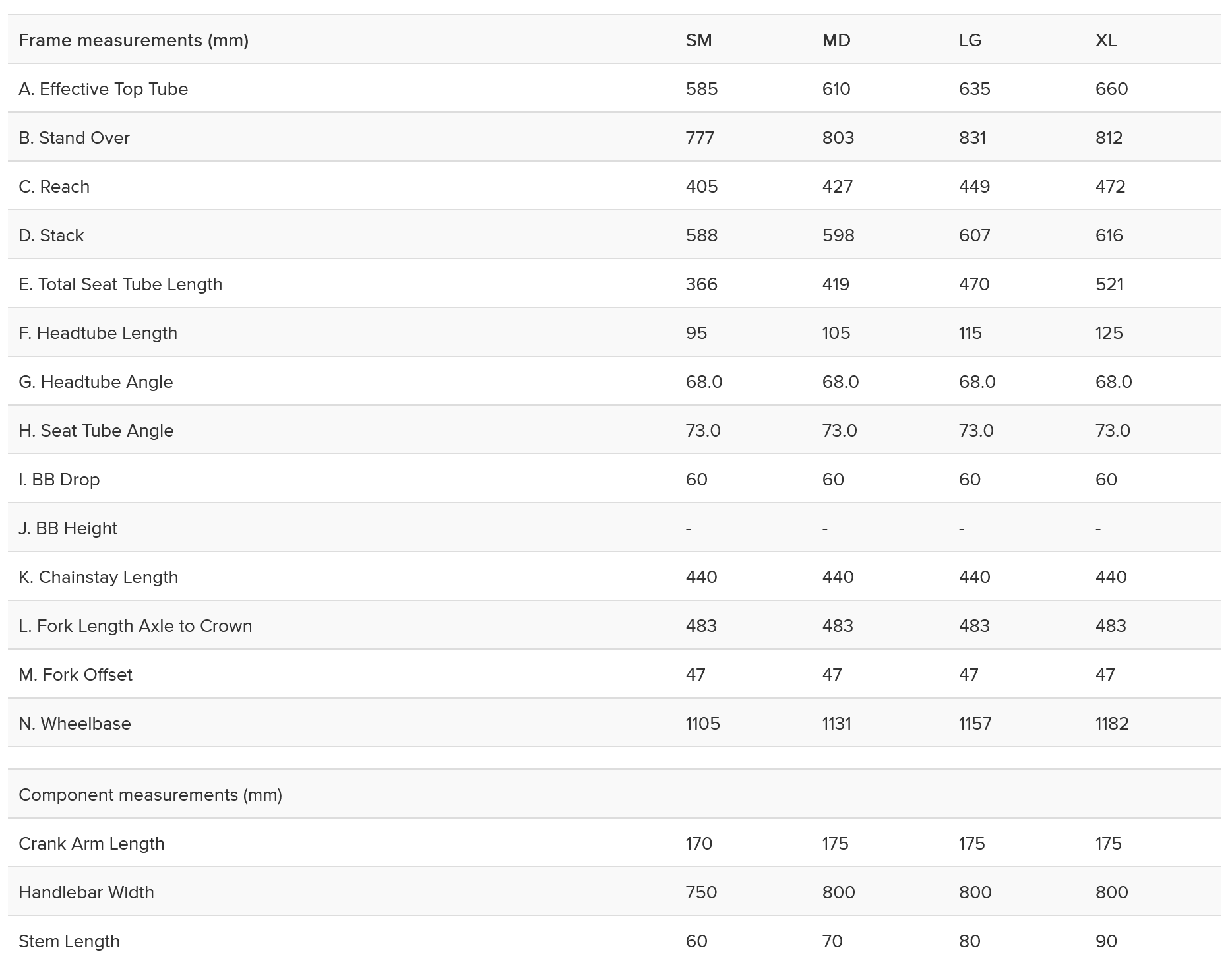Select the K. Chainstay Length label

(x=98, y=577)
